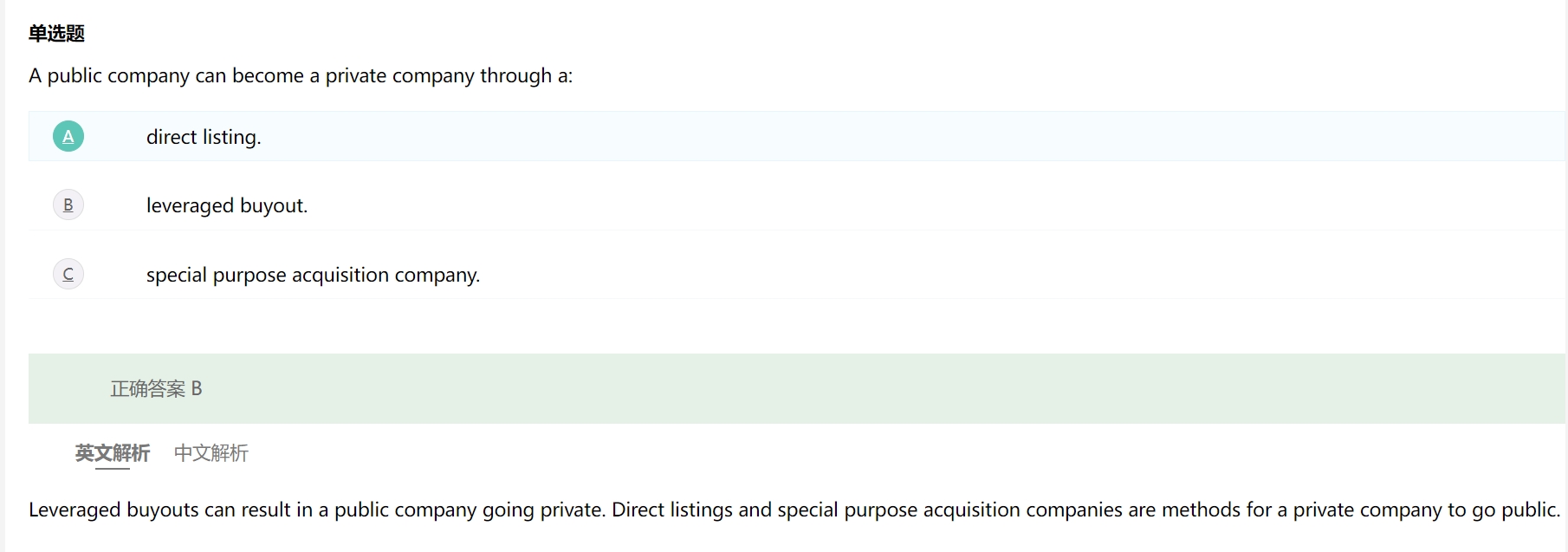This screenshot has width=1568, height=552.
Task: Click the 'Leveraged buyouts can result' explanation sentence
Action: point(317,510)
